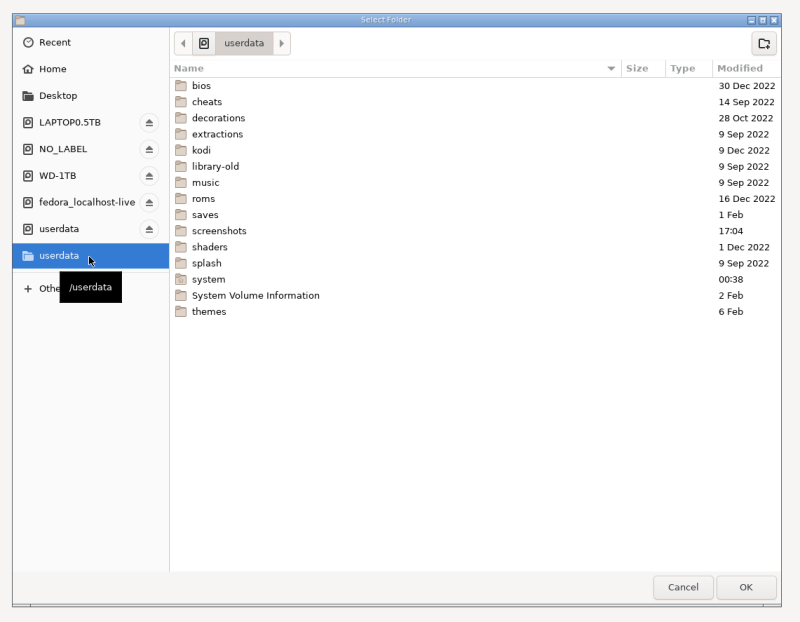
Task: Click the themes folder icon
Action: (x=181, y=311)
